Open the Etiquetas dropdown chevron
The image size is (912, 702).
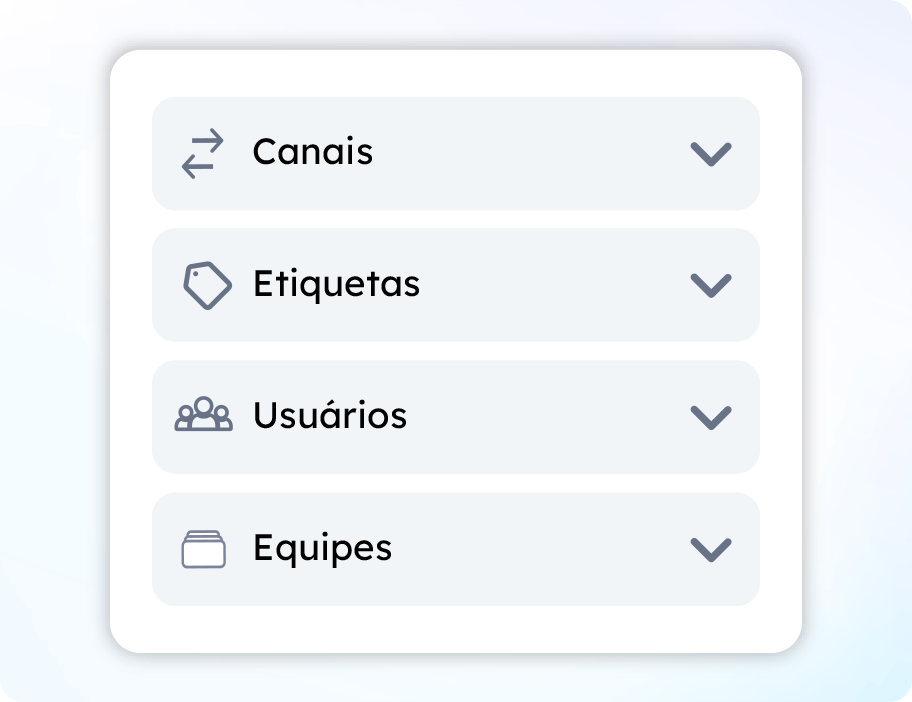711,285
